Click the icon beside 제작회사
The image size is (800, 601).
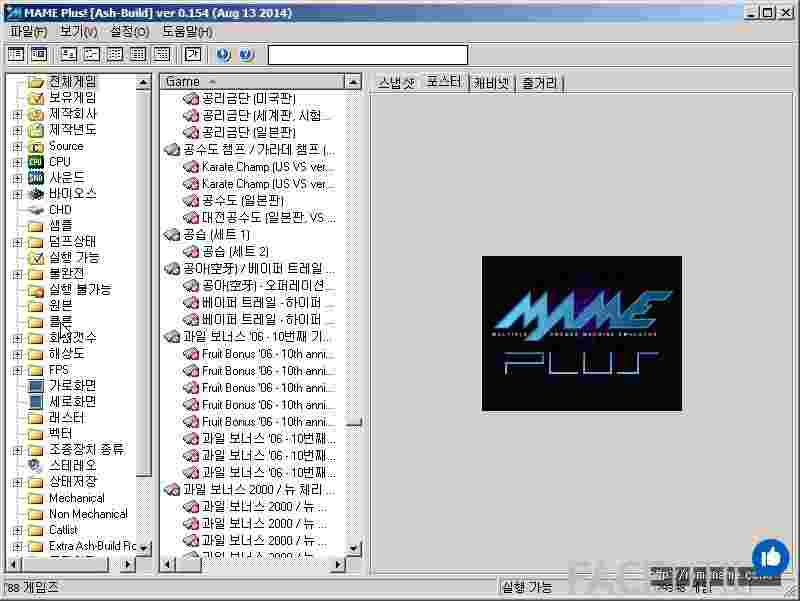36,114
